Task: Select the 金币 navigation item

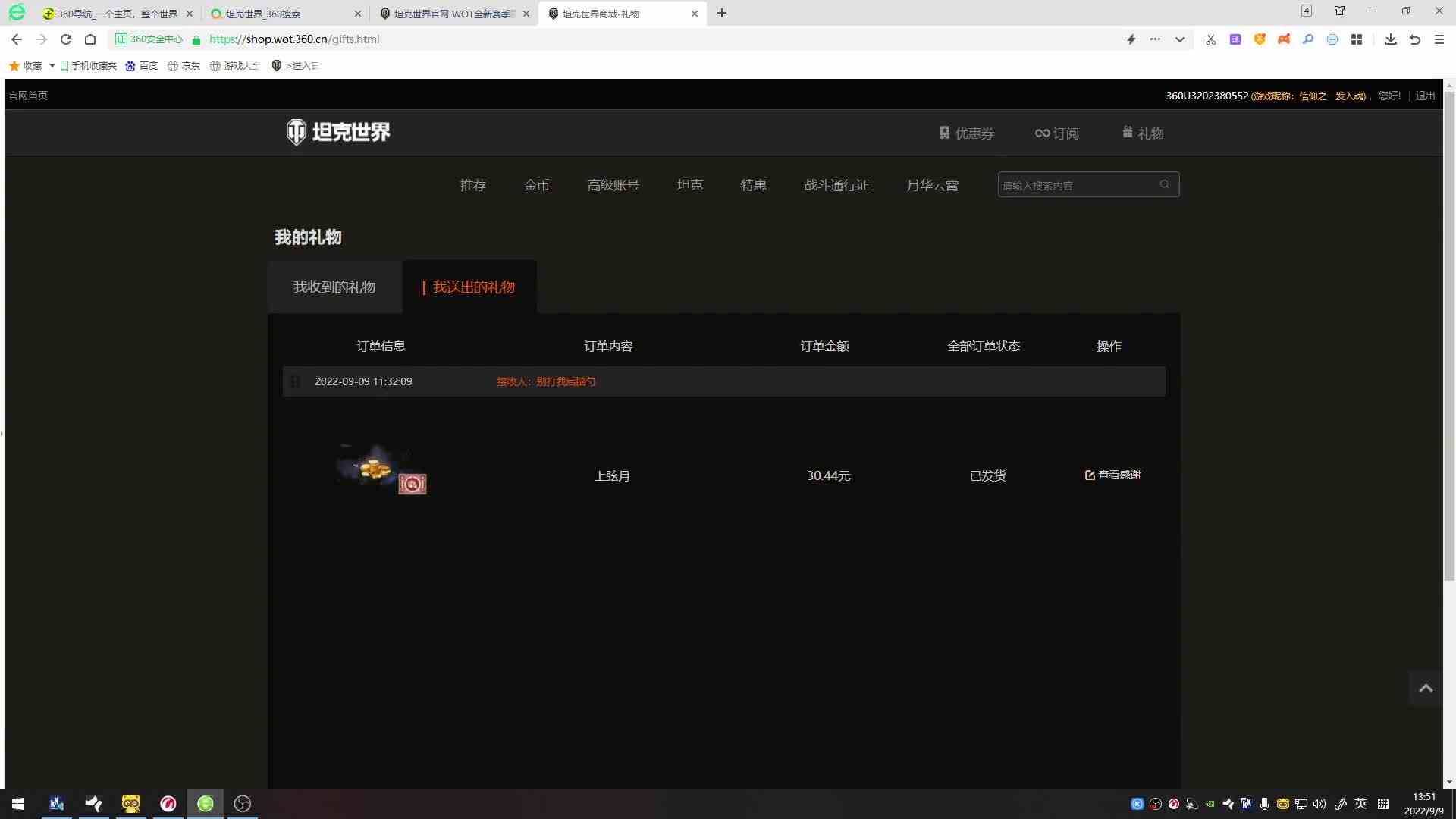Action: click(537, 185)
